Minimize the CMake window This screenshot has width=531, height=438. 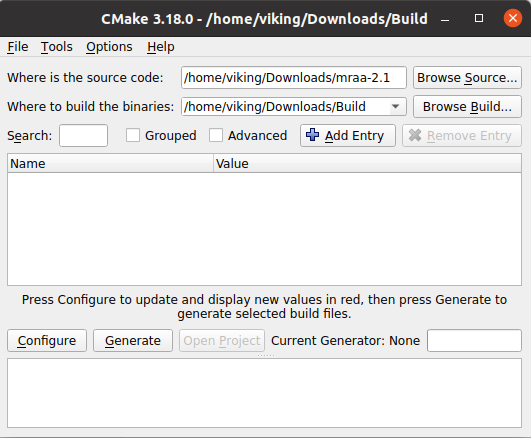tap(445, 20)
